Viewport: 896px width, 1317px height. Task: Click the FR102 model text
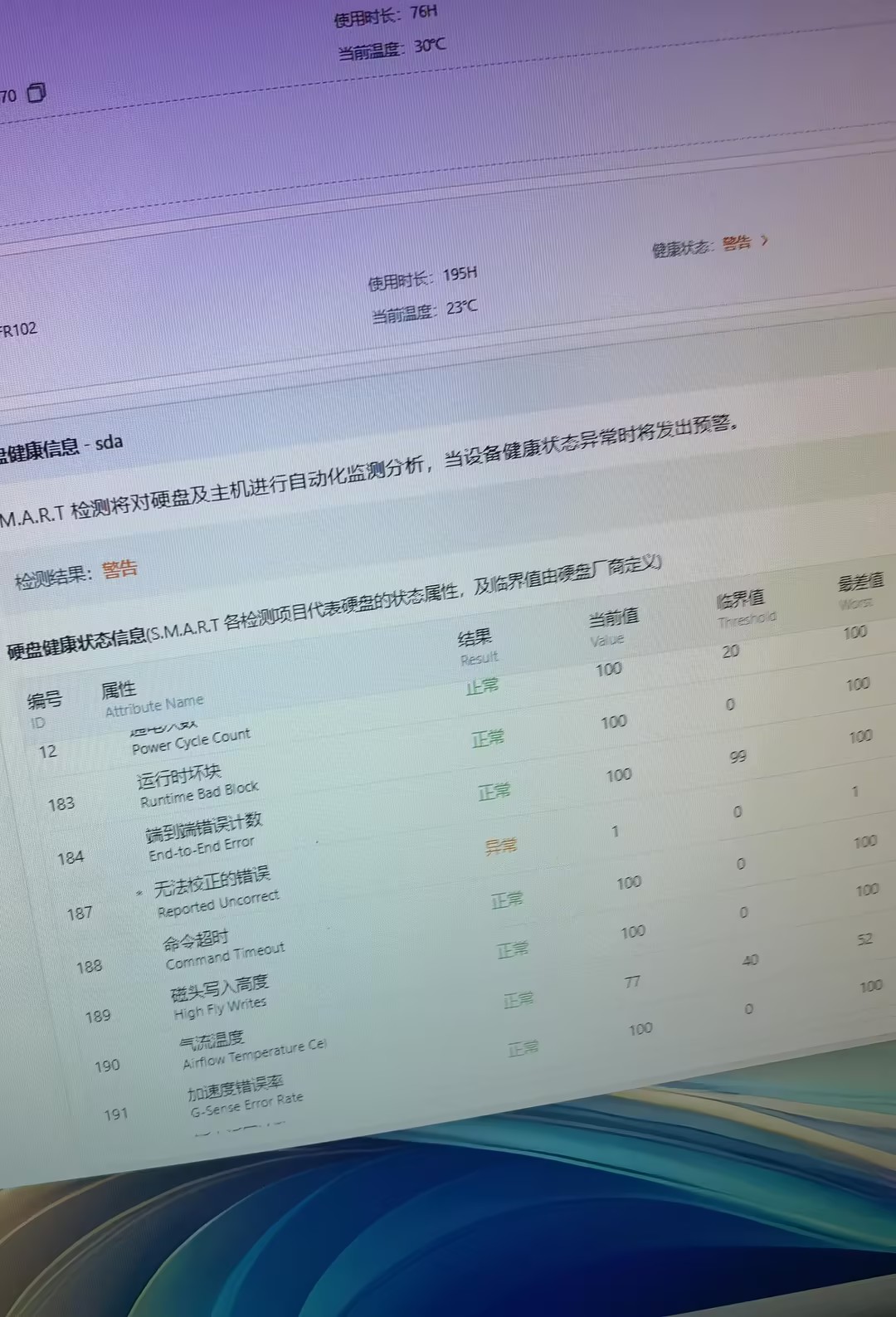pos(18,330)
